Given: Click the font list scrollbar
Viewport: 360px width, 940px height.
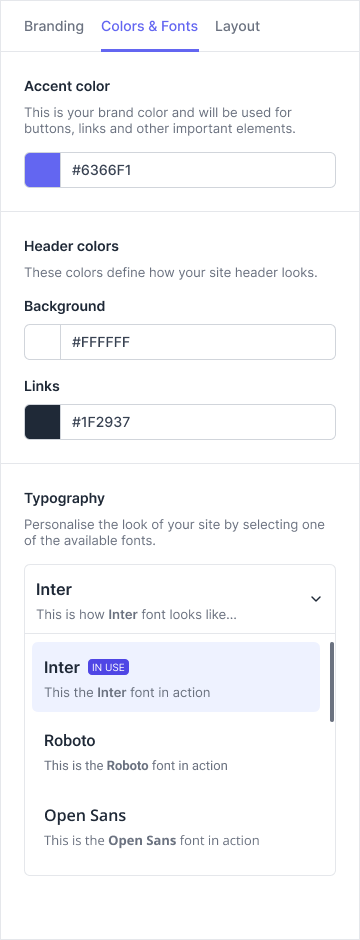Looking at the screenshot, I should click(332, 682).
